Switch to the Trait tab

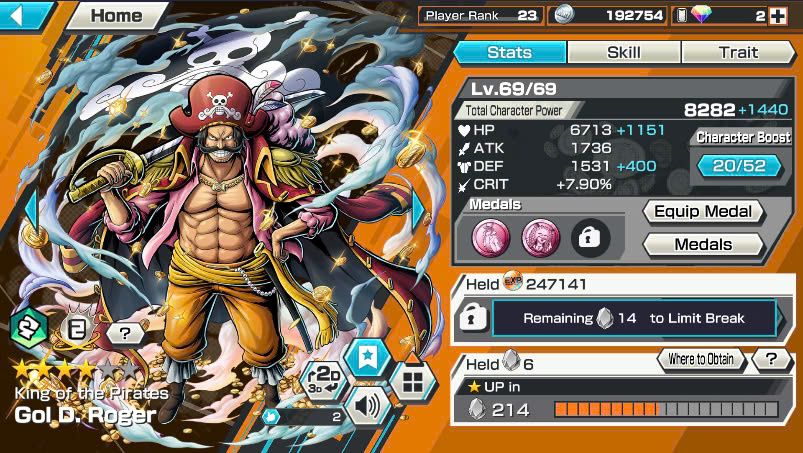(738, 52)
